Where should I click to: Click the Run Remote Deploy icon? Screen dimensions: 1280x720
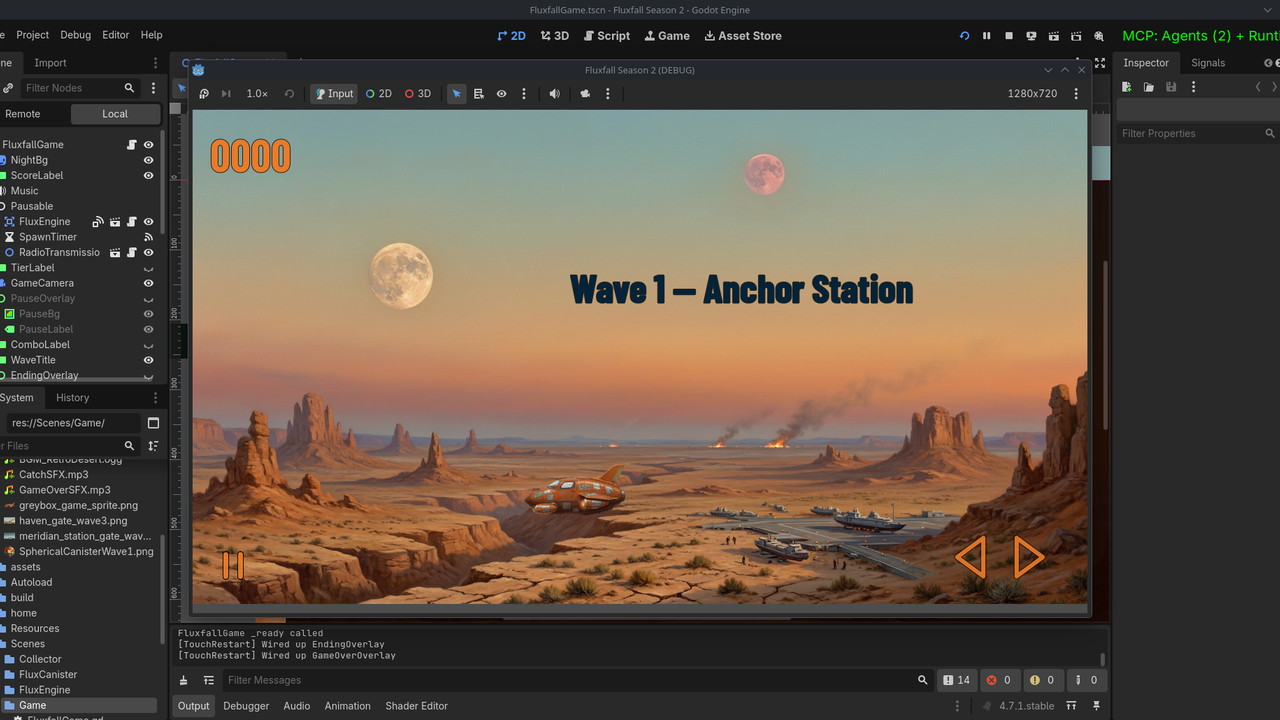[x=1031, y=35]
